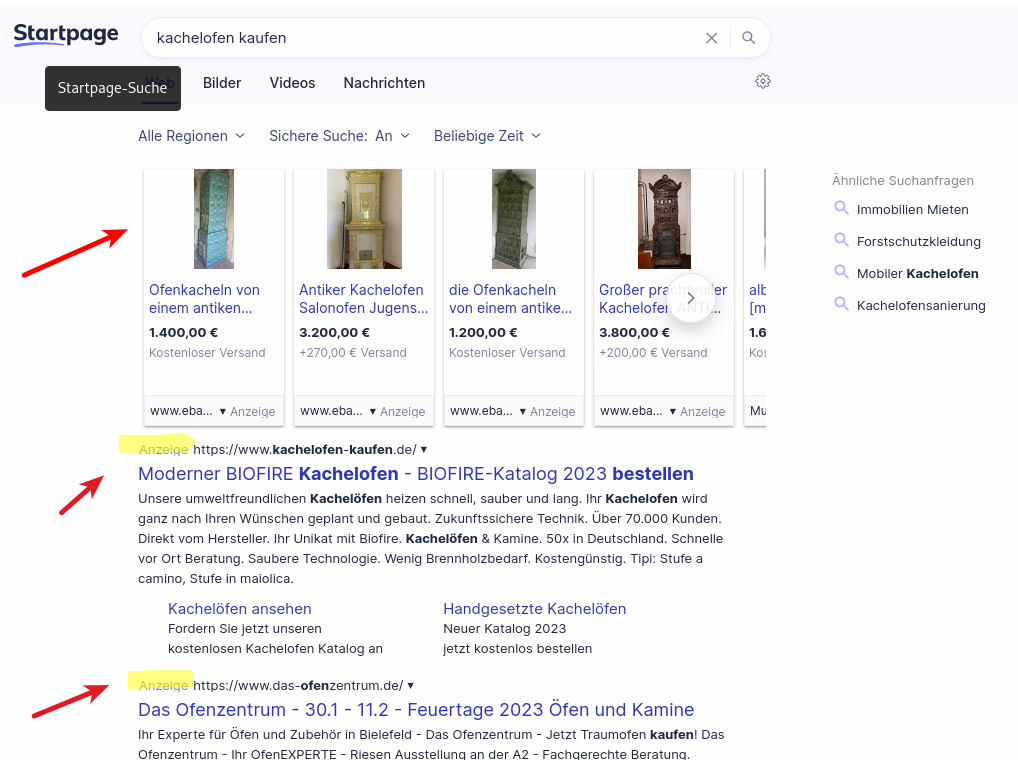Follow the Handgesetzte Kachelöfen sitelink
The height and width of the screenshot is (760, 1018).
click(x=534, y=609)
